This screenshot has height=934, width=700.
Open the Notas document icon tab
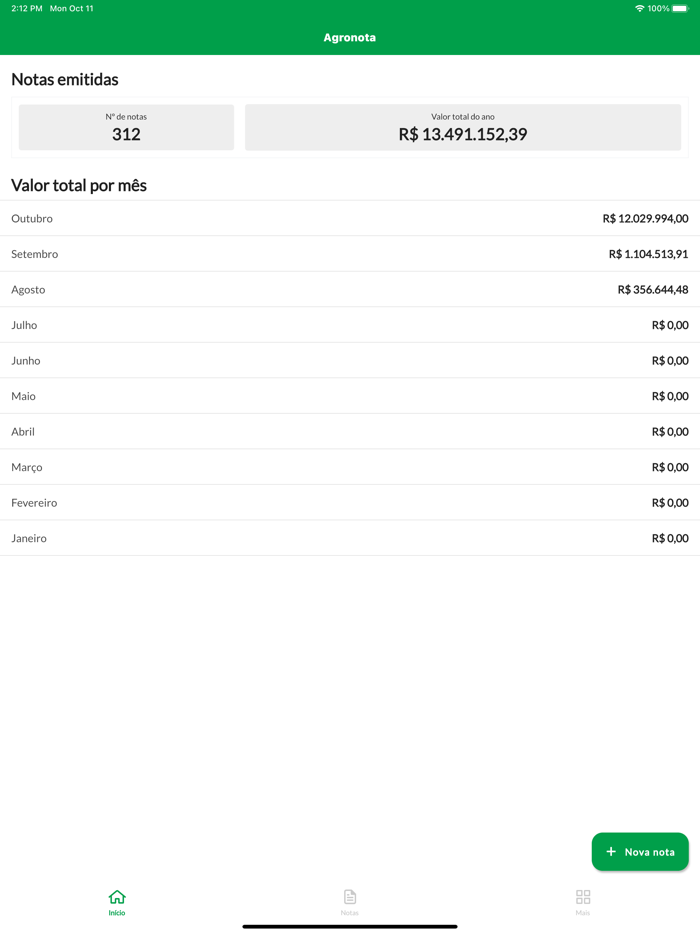(350, 897)
